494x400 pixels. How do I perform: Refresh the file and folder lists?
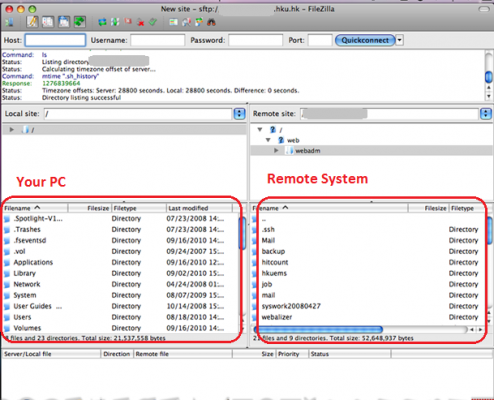(102, 22)
